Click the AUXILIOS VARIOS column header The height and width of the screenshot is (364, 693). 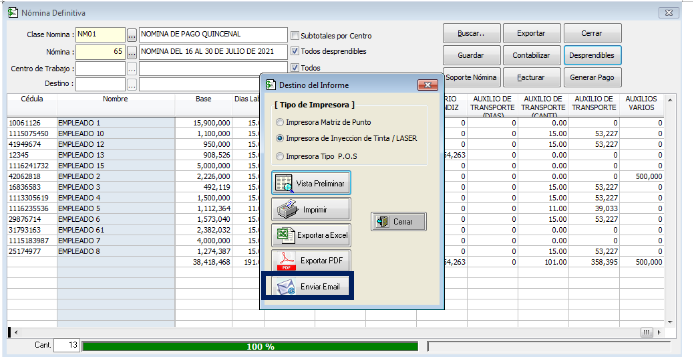641,106
